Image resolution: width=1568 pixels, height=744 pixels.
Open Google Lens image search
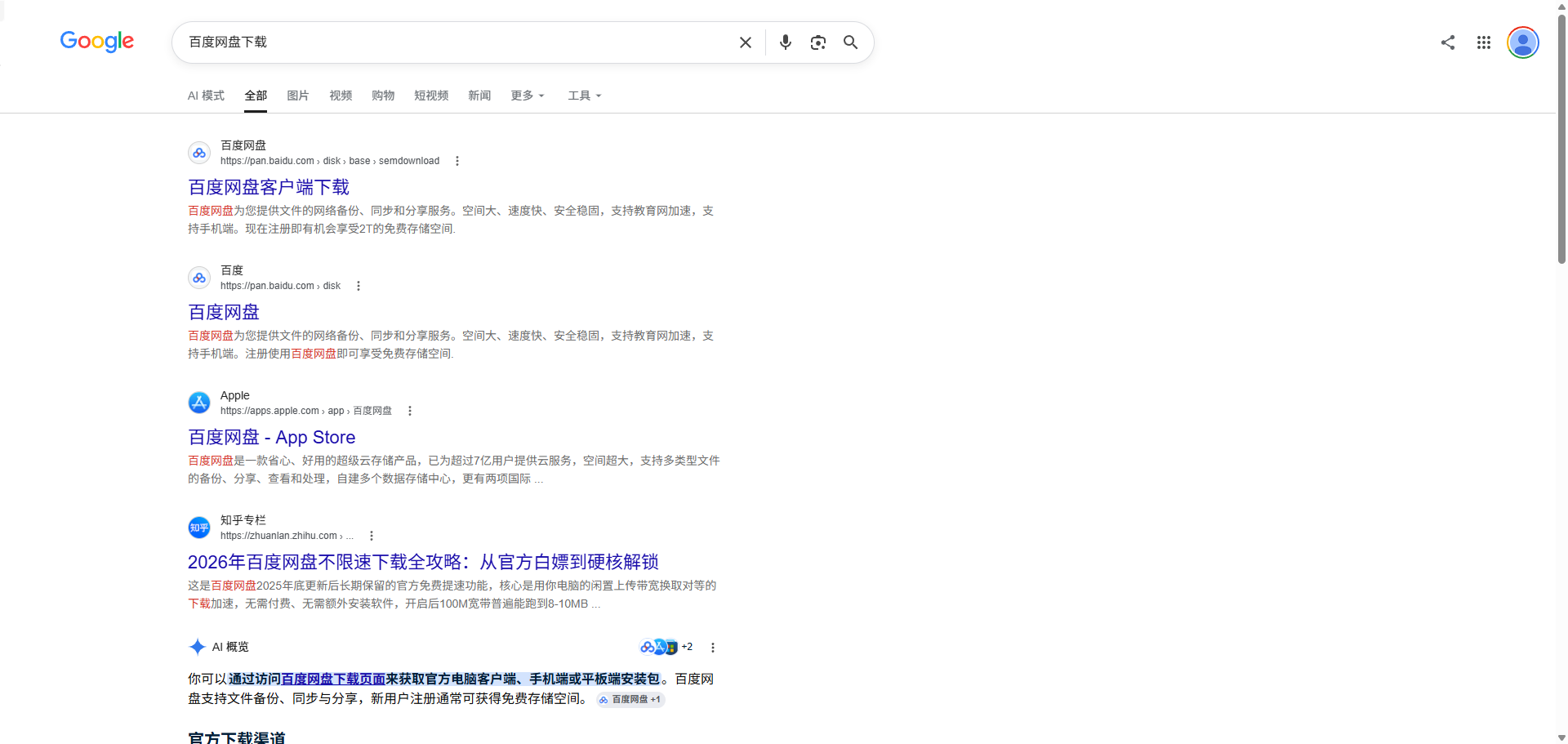pos(818,42)
